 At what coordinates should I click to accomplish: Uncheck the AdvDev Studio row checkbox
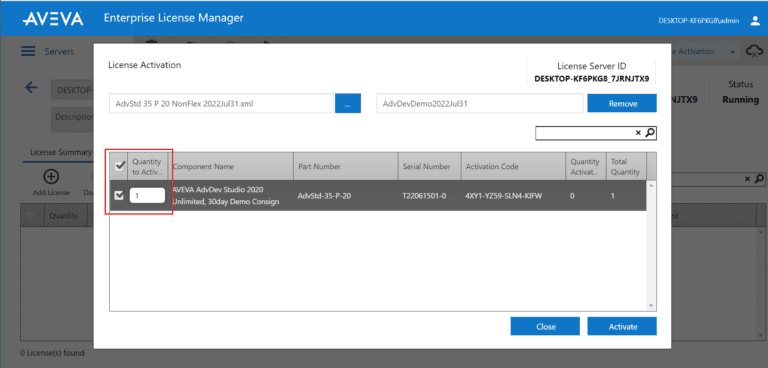point(119,196)
